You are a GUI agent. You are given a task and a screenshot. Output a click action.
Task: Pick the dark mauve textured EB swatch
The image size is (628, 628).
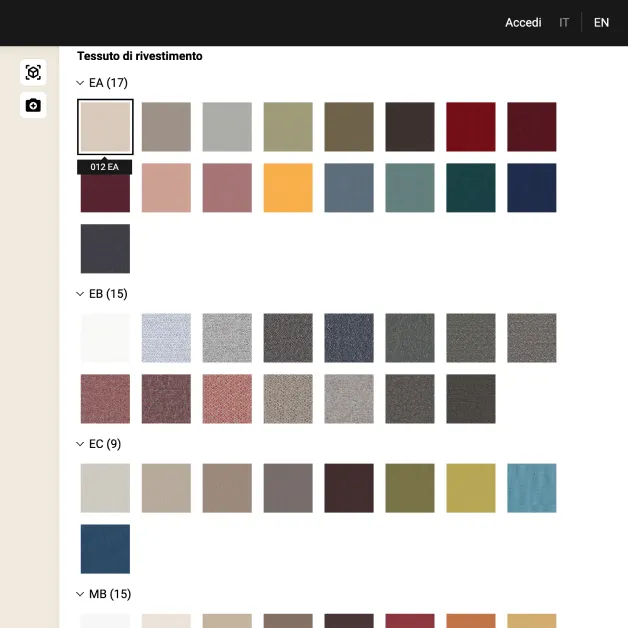pyautogui.click(x=166, y=399)
